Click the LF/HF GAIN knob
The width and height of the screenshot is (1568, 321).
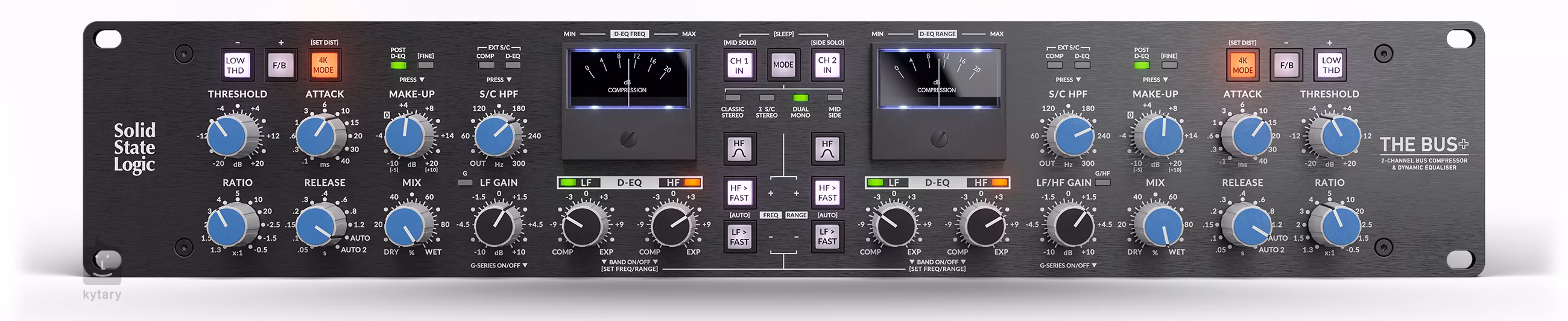pyautogui.click(x=1072, y=226)
